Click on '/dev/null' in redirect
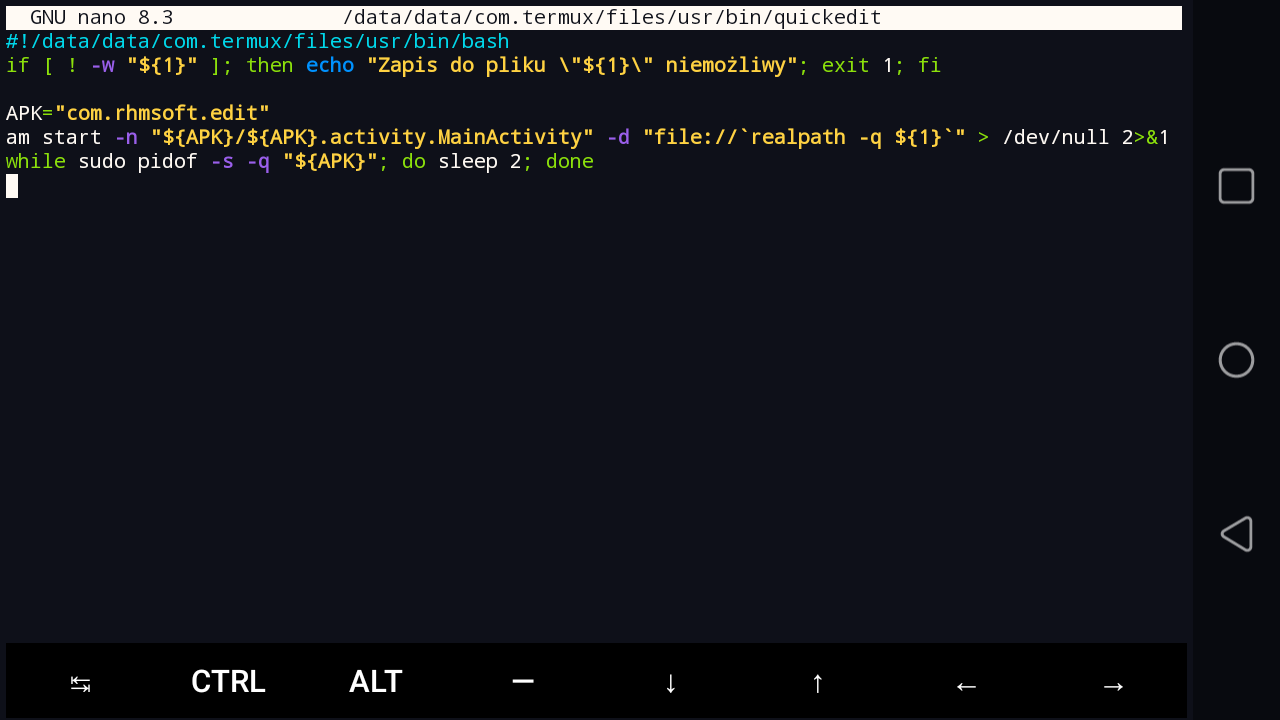This screenshot has width=1280, height=720. point(1055,137)
